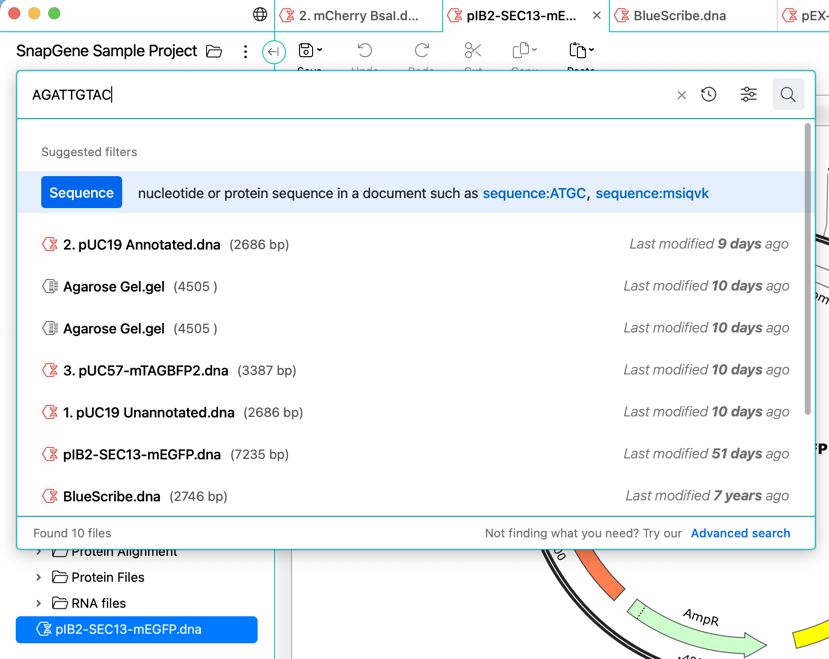
Task: Select pIB2-SEC13-mEGFP.dna in the sidebar tree
Action: point(136,629)
